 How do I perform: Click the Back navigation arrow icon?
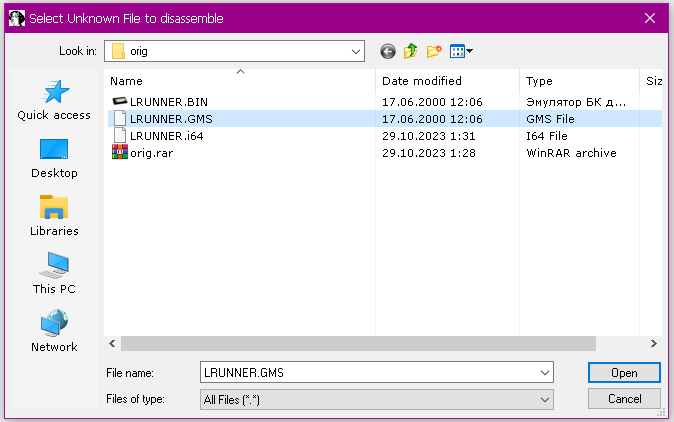click(x=388, y=51)
